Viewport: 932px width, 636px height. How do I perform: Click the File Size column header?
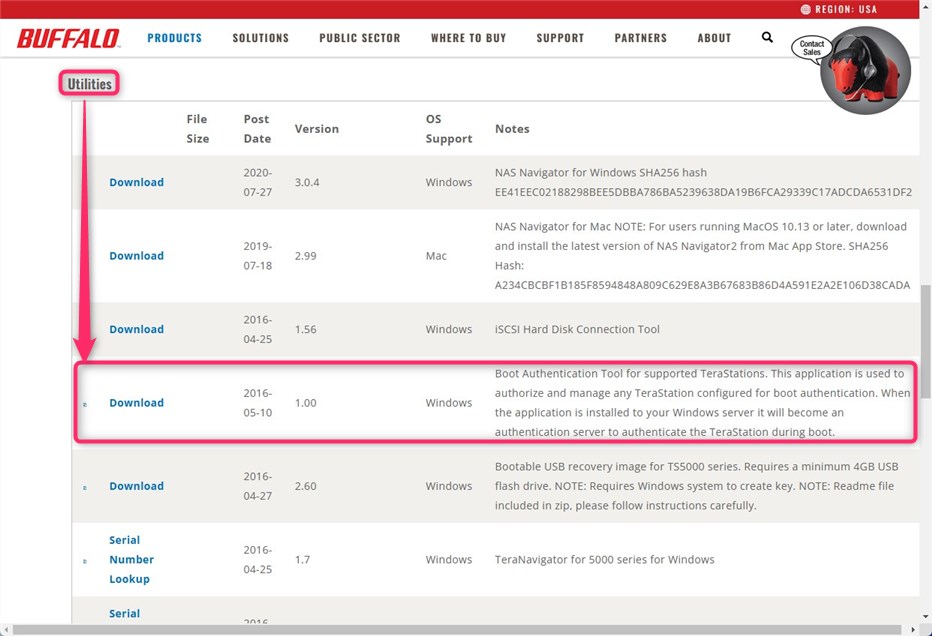coord(197,128)
